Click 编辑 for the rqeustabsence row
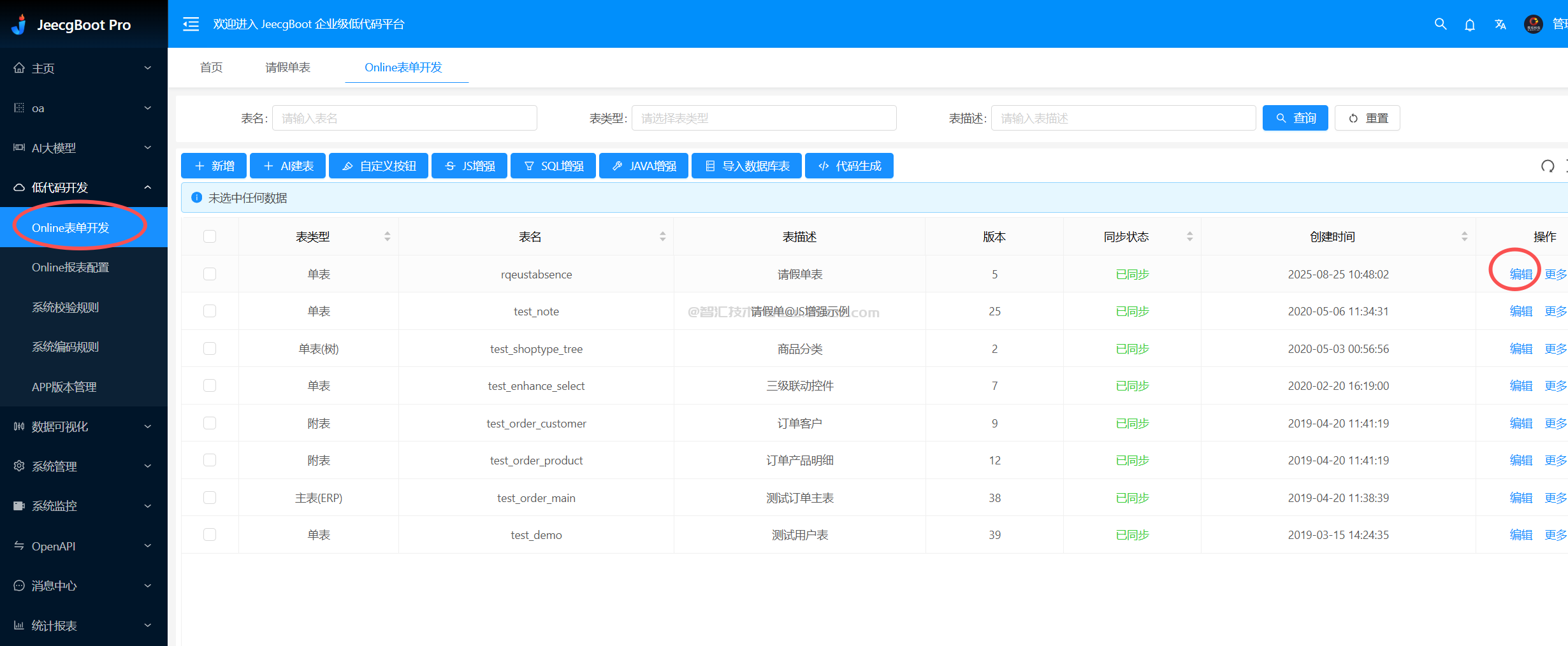 1521,274
